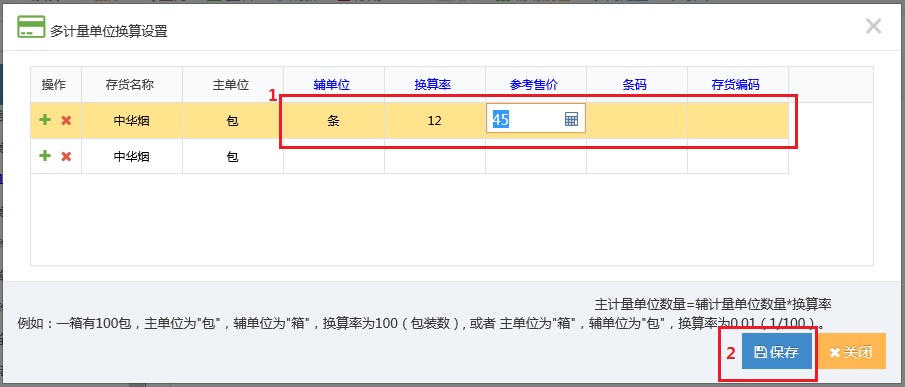905x387 pixels.
Task: Click 中华烟 in the second row
Action: click(132, 156)
